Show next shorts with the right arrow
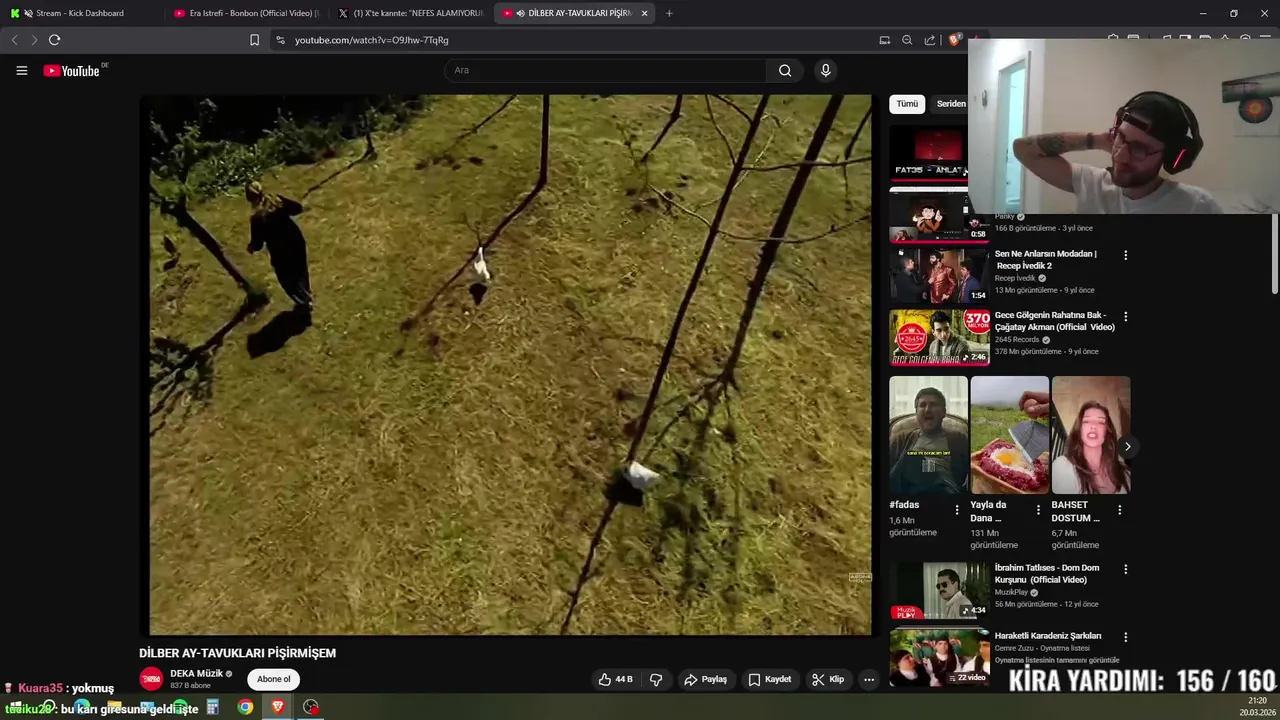The width and height of the screenshot is (1280, 720). pos(1127,447)
